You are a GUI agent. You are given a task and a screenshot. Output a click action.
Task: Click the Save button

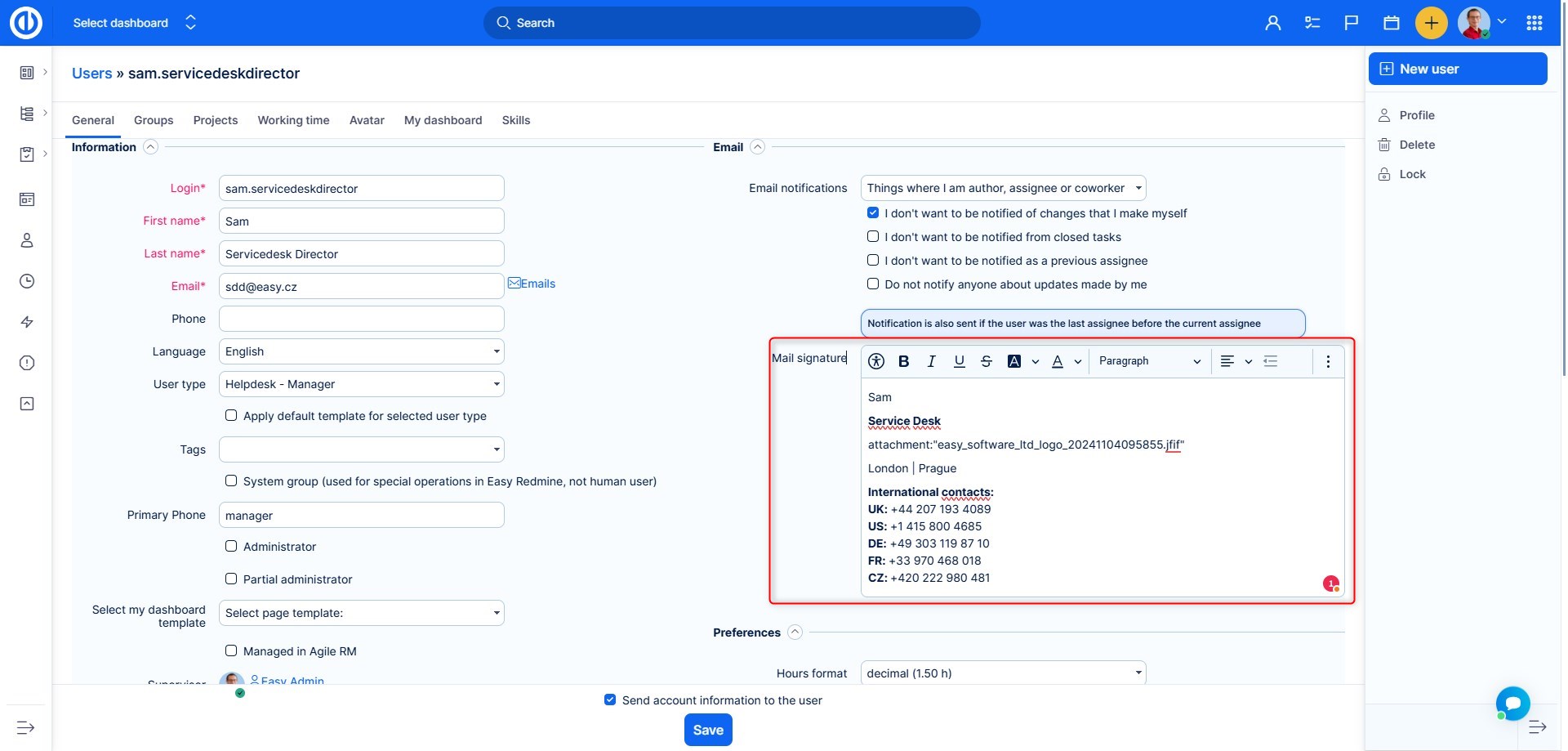pos(707,730)
